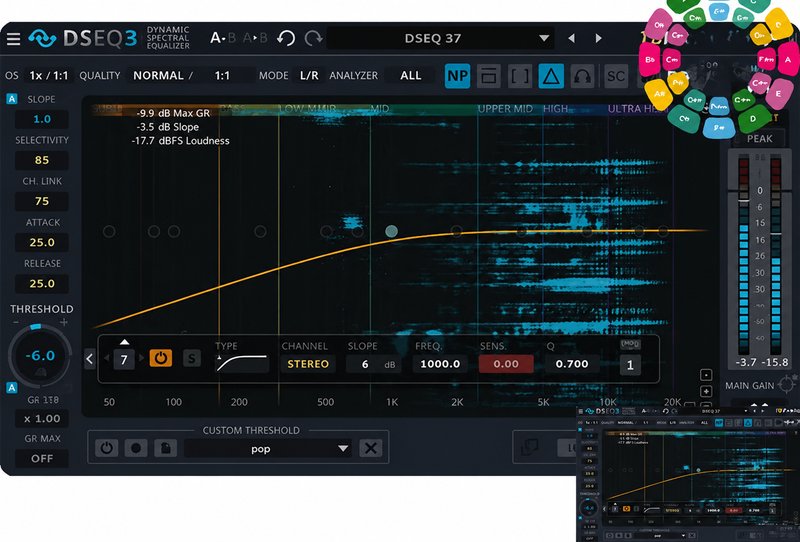Click the peak readout -3.7

pyautogui.click(x=745, y=362)
